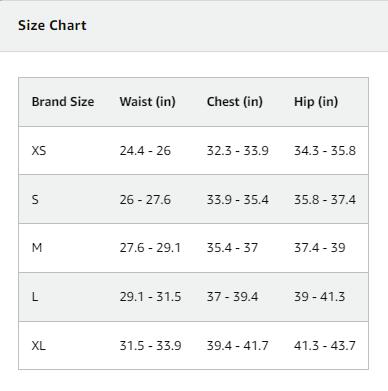Click waist value 29.1 - 31.5

click(x=150, y=297)
